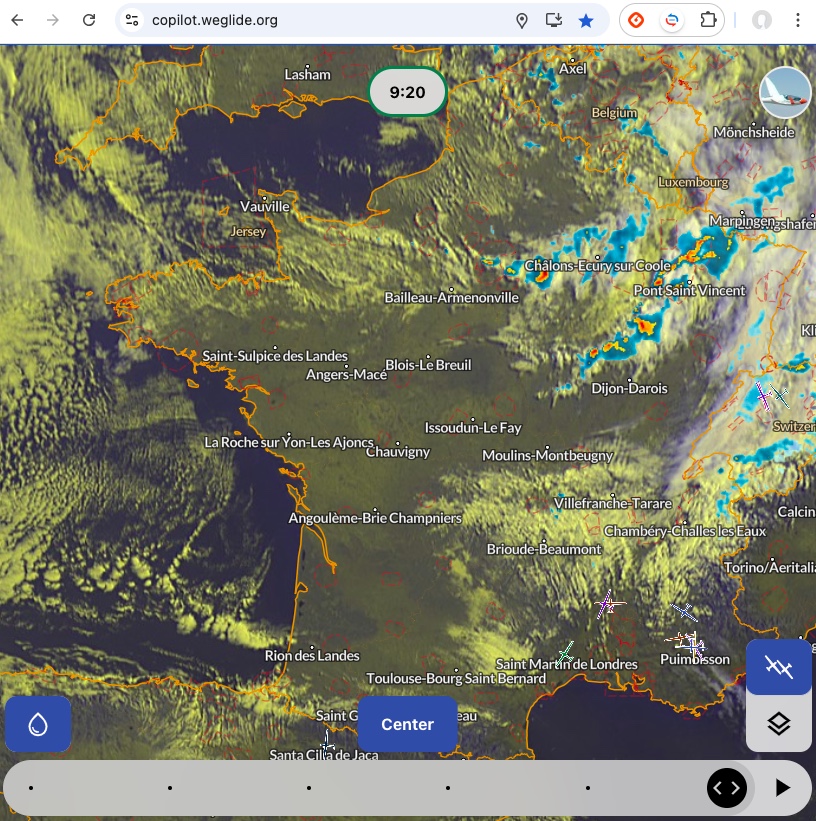Screen dimensions: 816x821
Task: Open the glider profile avatar
Action: [x=785, y=93]
